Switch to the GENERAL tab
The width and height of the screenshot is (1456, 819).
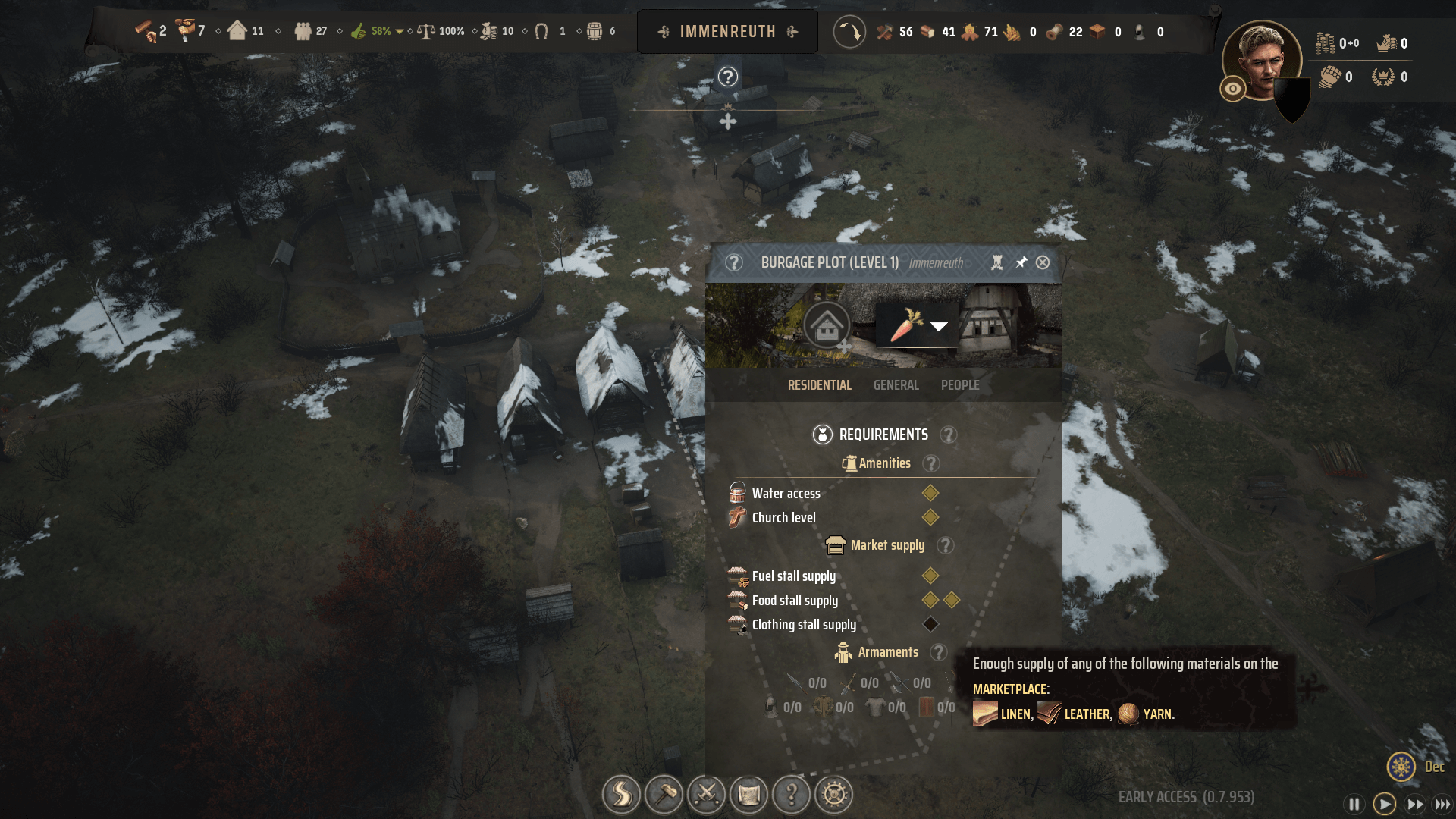click(x=896, y=384)
